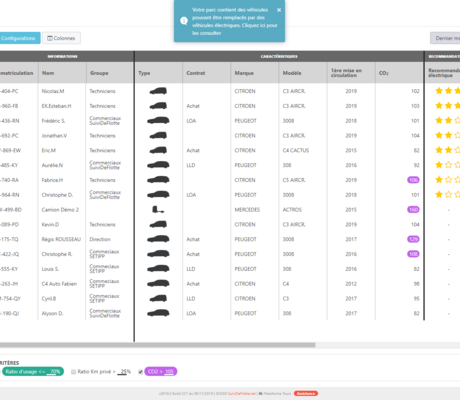Screen dimensions: 460x400
Task: Select the ACTROS model cell
Action: click(x=292, y=210)
